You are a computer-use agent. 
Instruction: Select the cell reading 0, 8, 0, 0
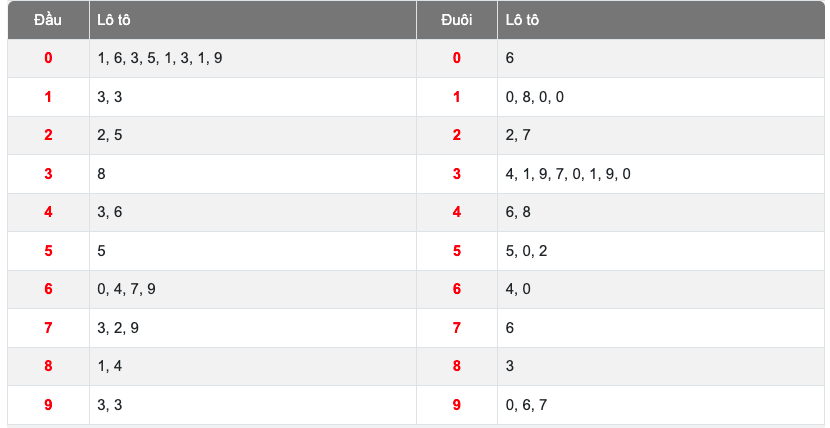pos(535,97)
